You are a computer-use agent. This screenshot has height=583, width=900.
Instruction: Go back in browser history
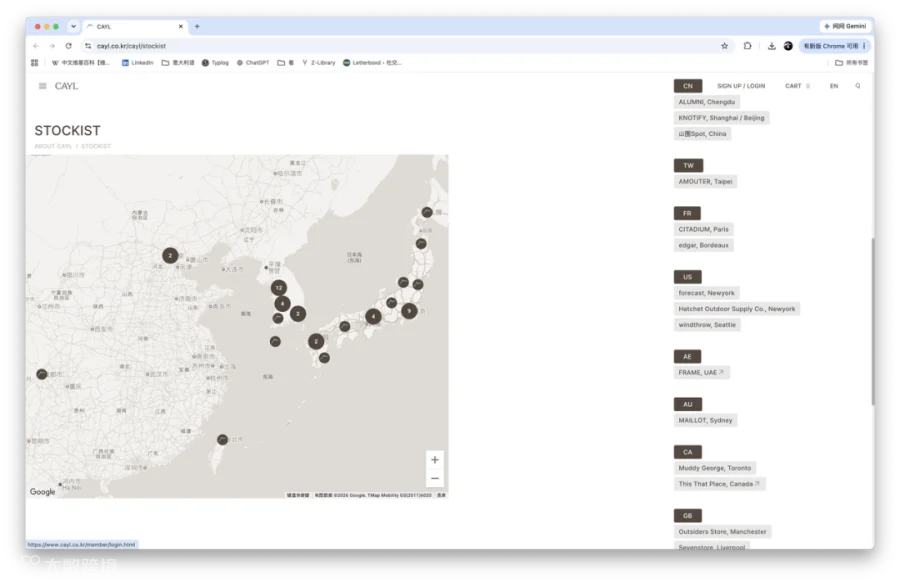pos(36,46)
